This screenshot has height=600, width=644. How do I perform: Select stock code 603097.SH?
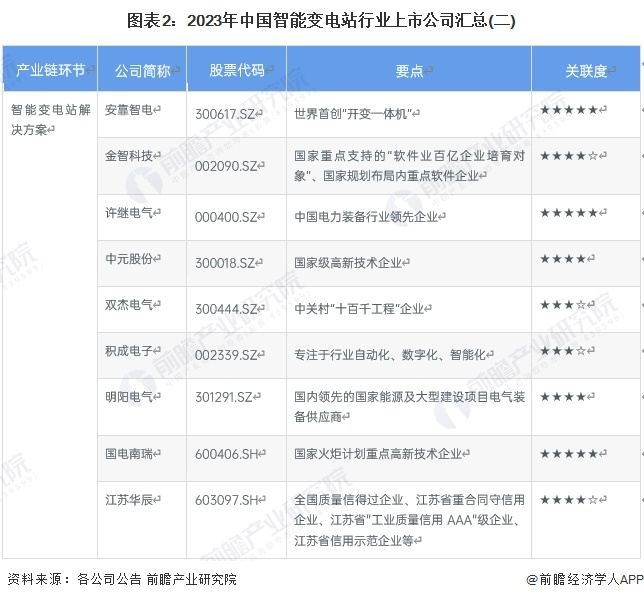pos(226,500)
